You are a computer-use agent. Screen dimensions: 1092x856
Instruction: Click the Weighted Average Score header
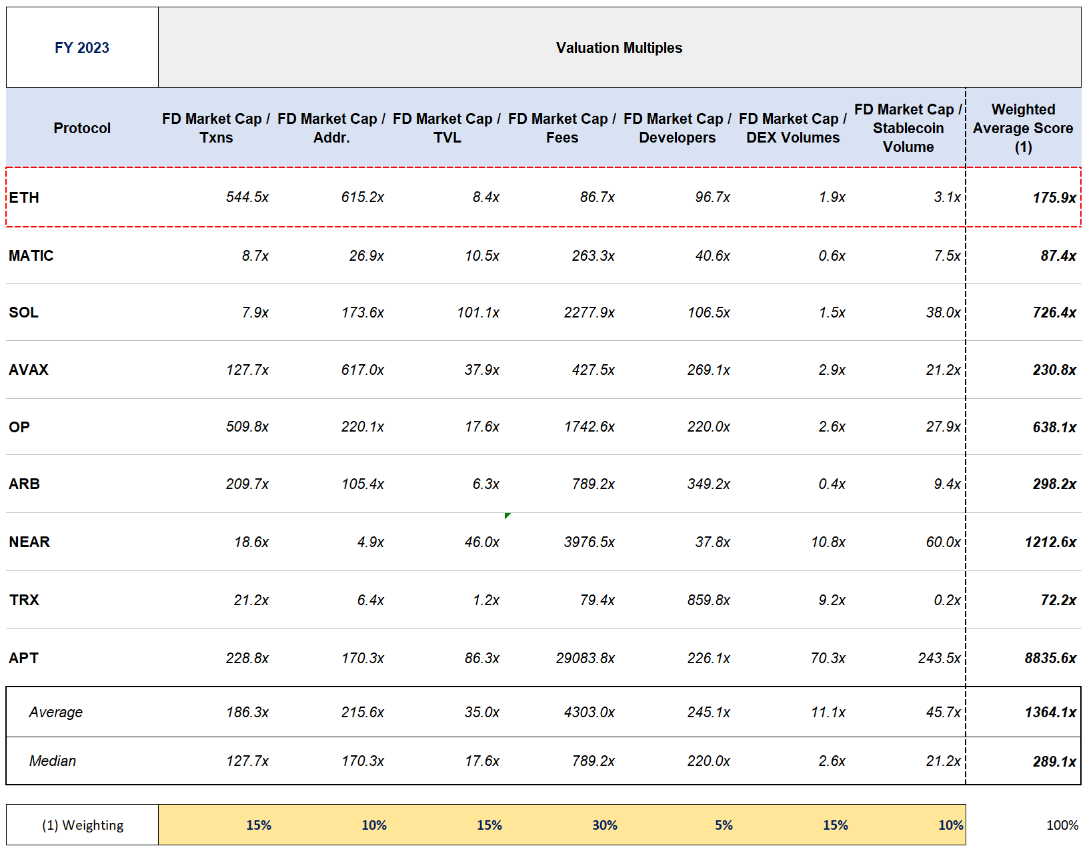tap(1023, 128)
